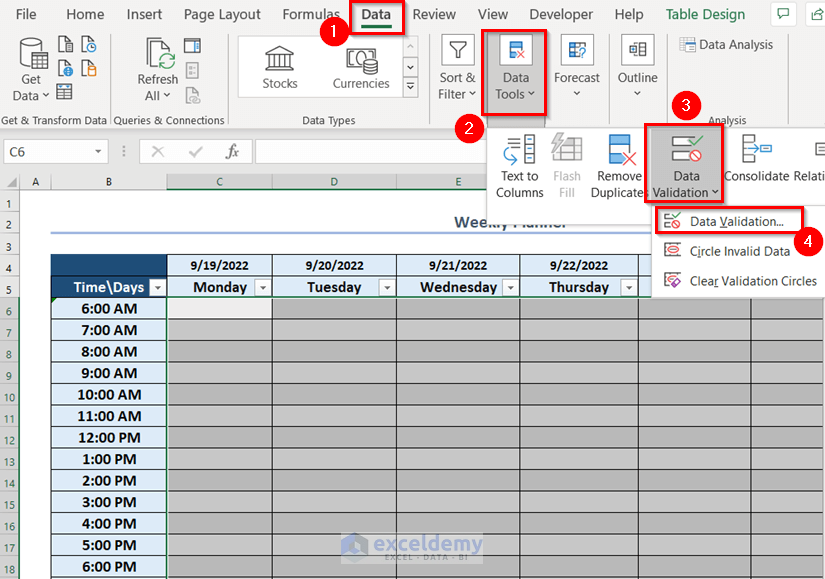Select the 12:00 PM time cell
This screenshot has width=825, height=579.
tap(109, 438)
